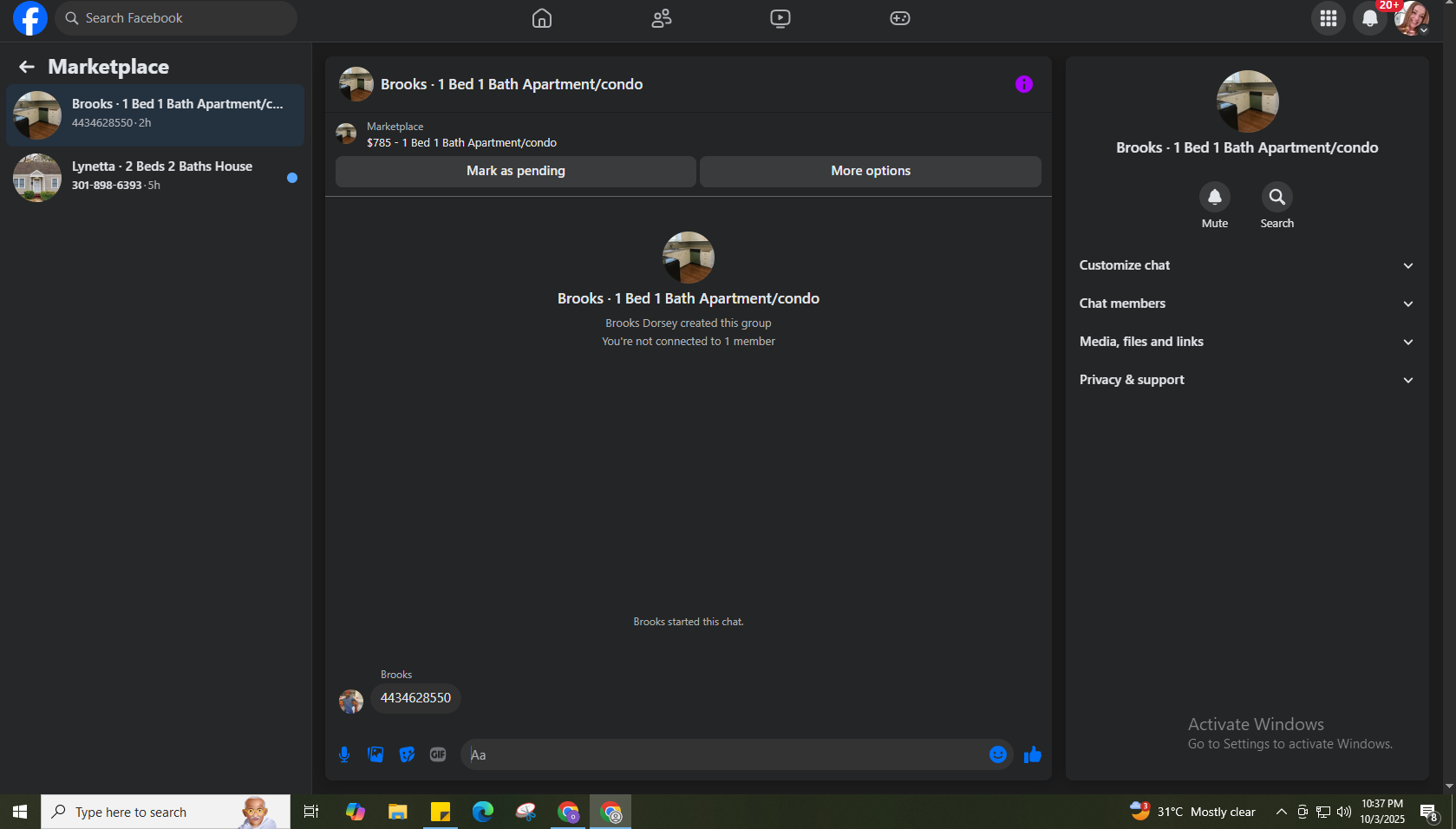Click the Windows 'Type here to search' box

point(166,812)
